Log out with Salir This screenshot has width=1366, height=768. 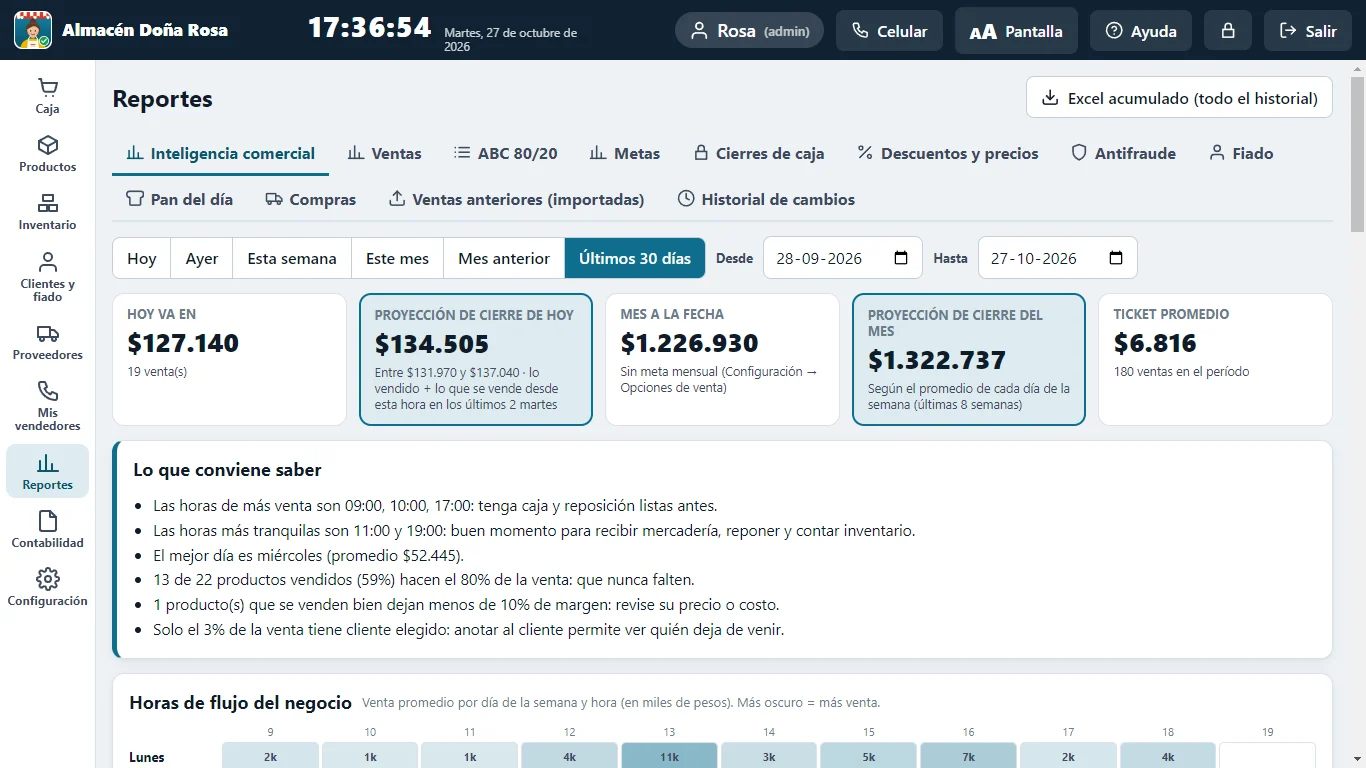(1308, 31)
